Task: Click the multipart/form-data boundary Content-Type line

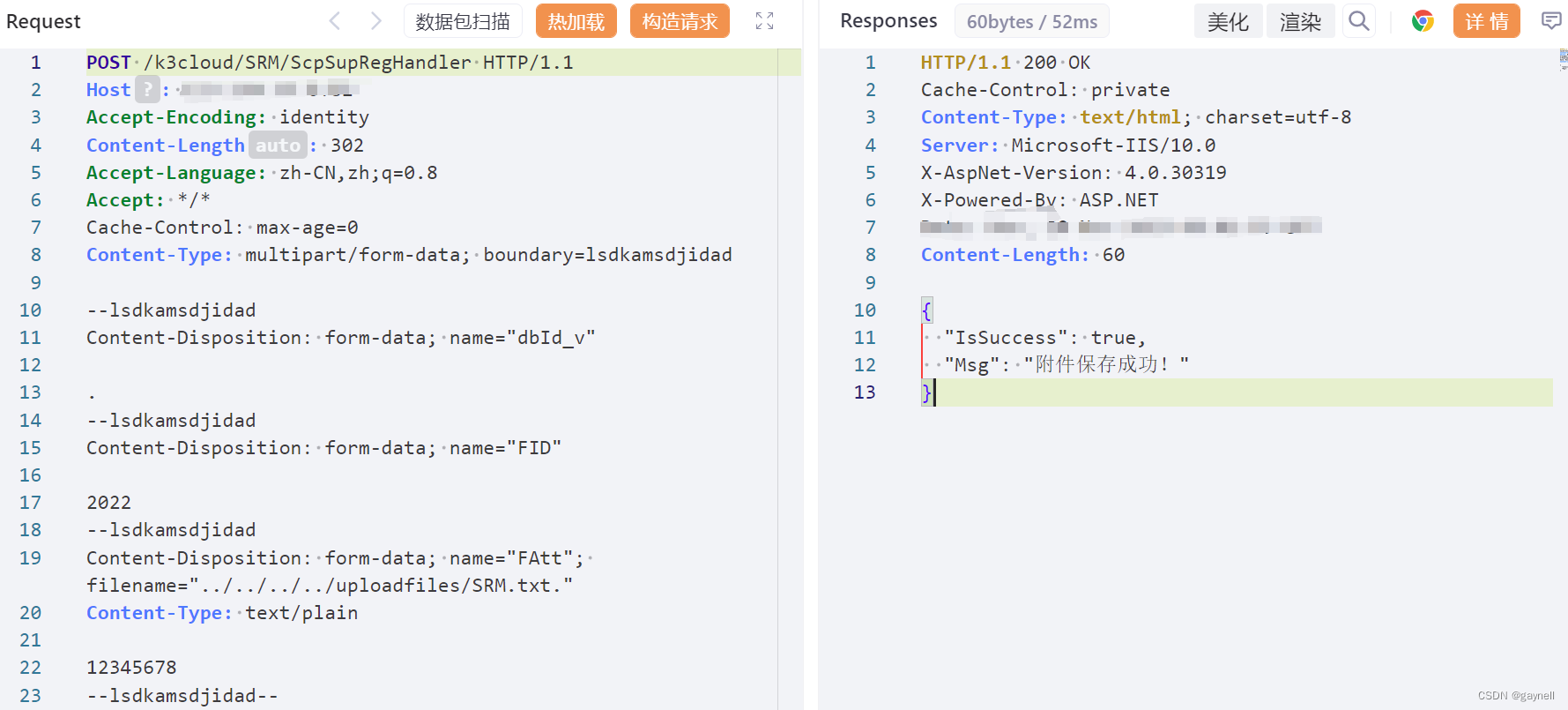Action: click(x=409, y=255)
